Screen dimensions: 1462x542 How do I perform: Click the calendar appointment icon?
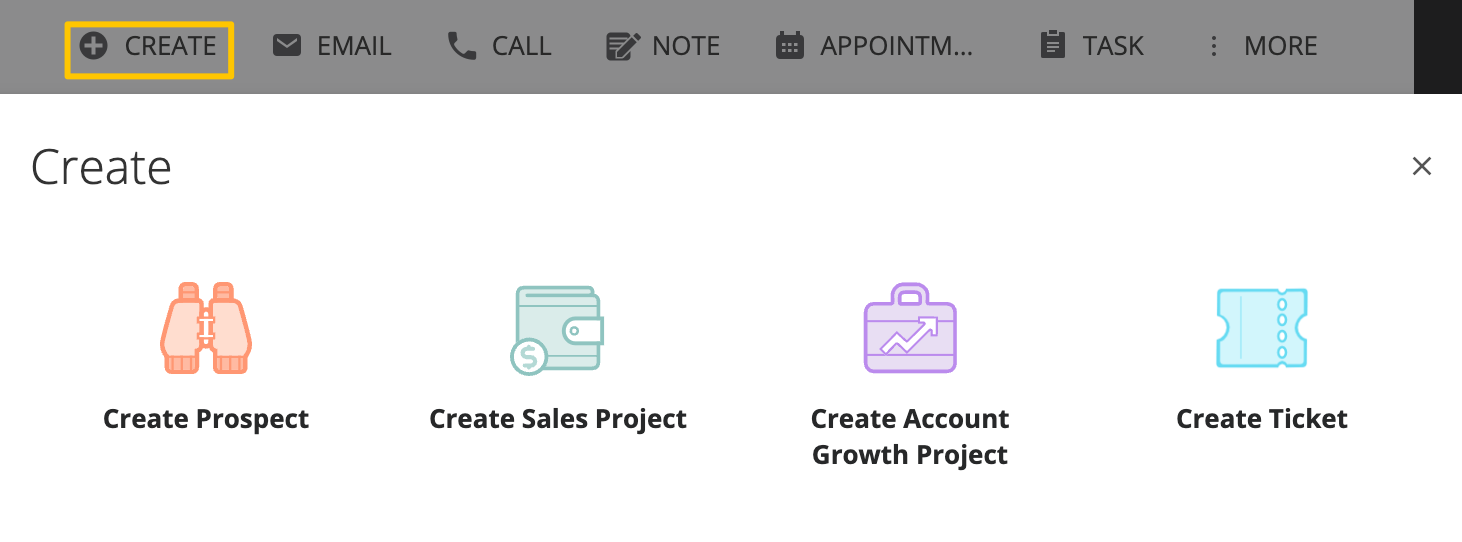pos(790,46)
